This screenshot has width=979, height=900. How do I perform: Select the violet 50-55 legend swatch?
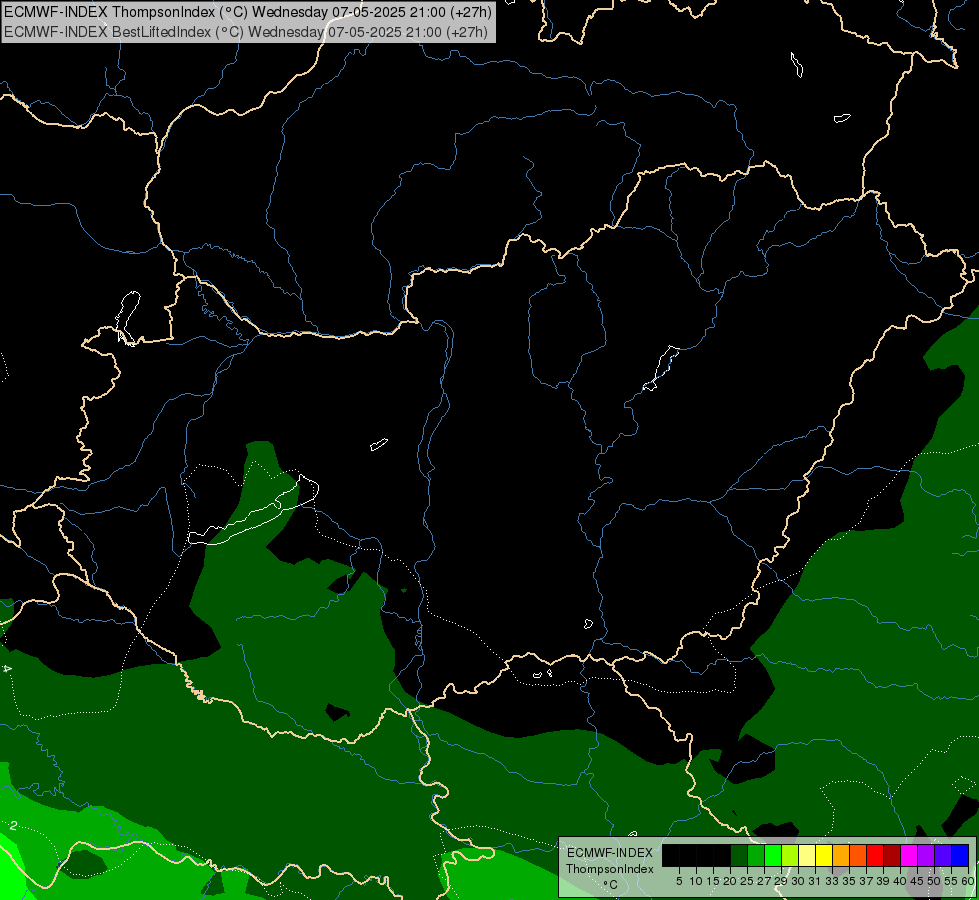pyautogui.click(x=943, y=855)
